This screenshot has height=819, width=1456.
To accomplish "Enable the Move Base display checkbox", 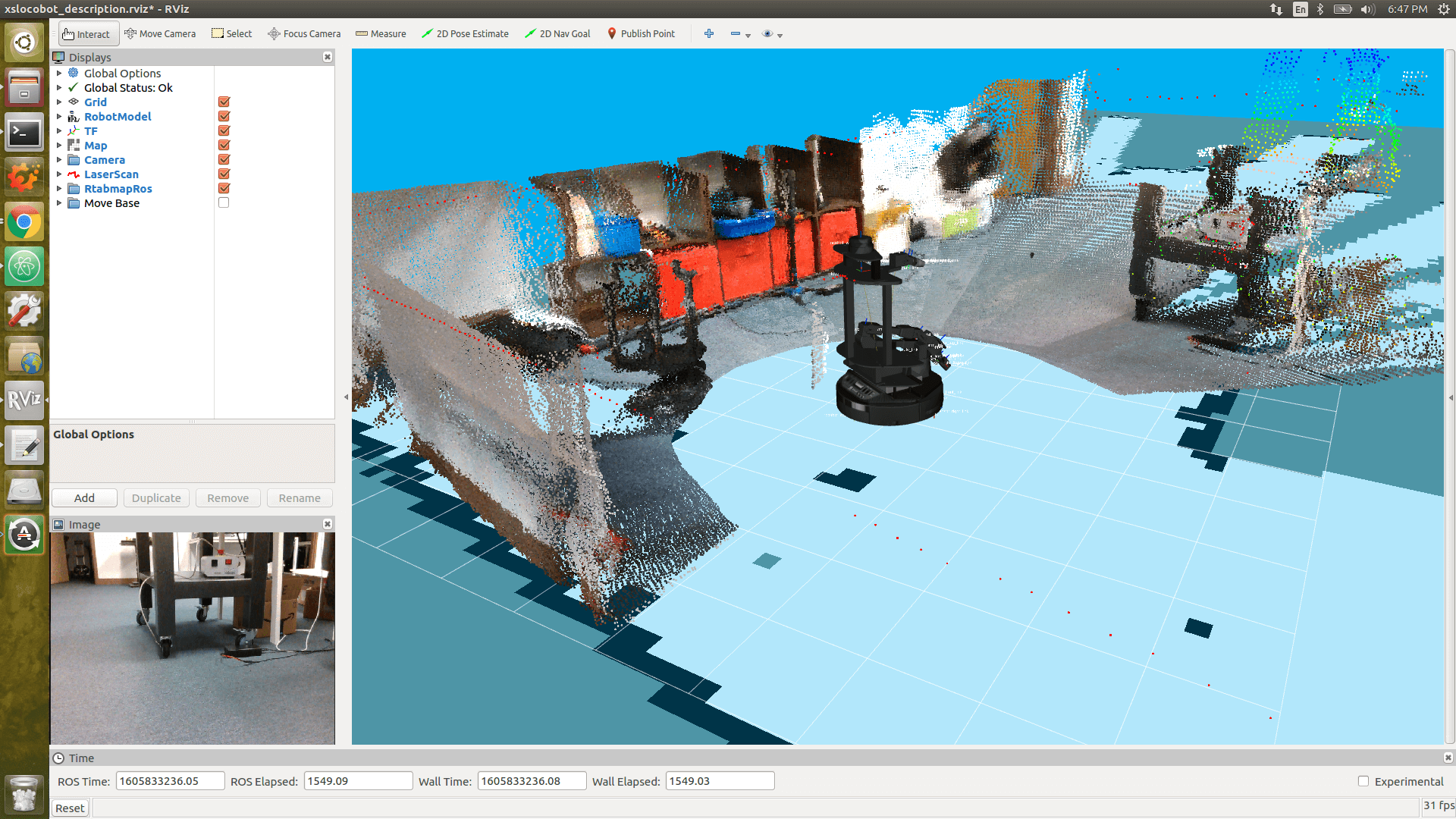I will [x=224, y=202].
